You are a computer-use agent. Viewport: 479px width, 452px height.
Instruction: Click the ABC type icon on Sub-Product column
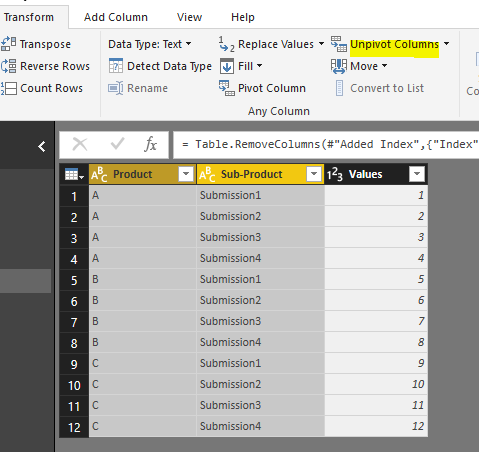click(207, 174)
